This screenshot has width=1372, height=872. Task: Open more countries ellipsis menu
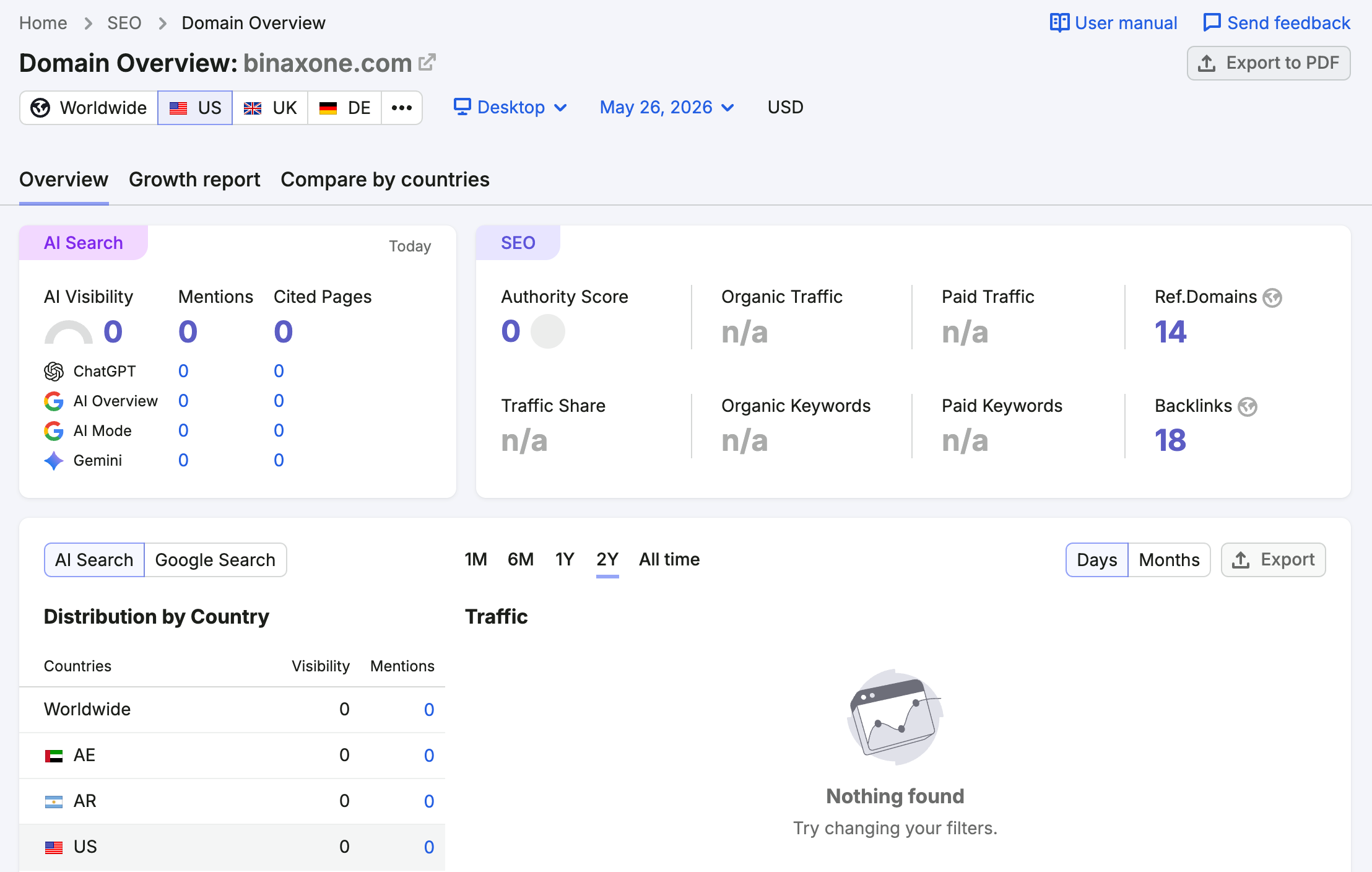tap(402, 108)
